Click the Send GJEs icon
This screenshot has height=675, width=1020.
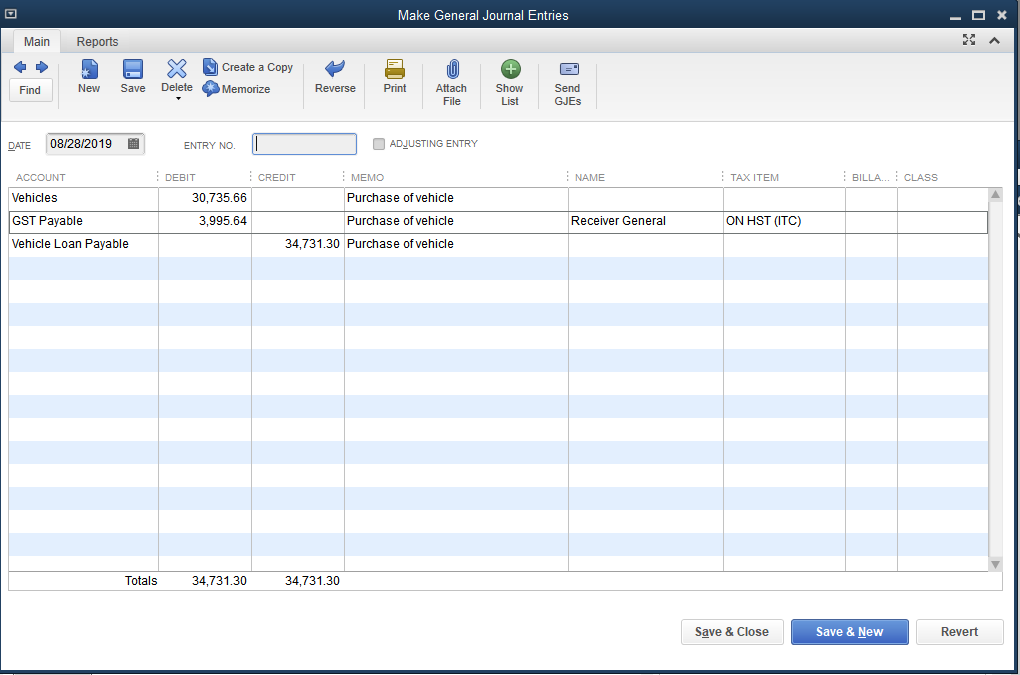coord(567,78)
